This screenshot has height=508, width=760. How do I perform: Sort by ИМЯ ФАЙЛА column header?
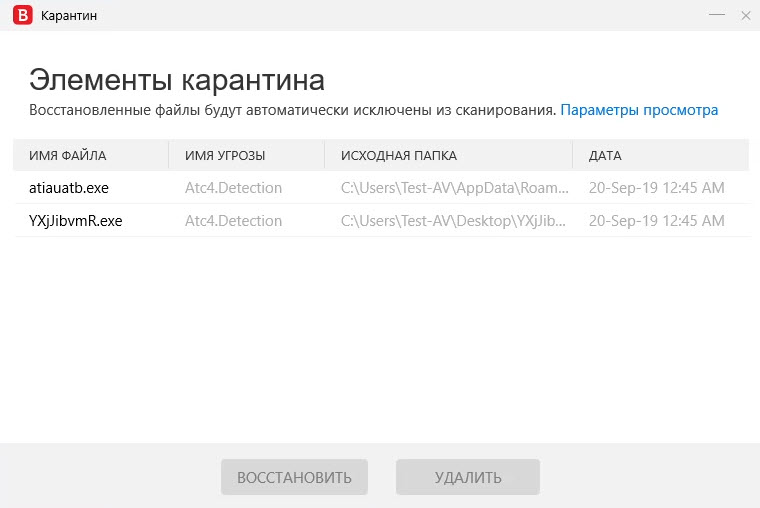coord(68,156)
